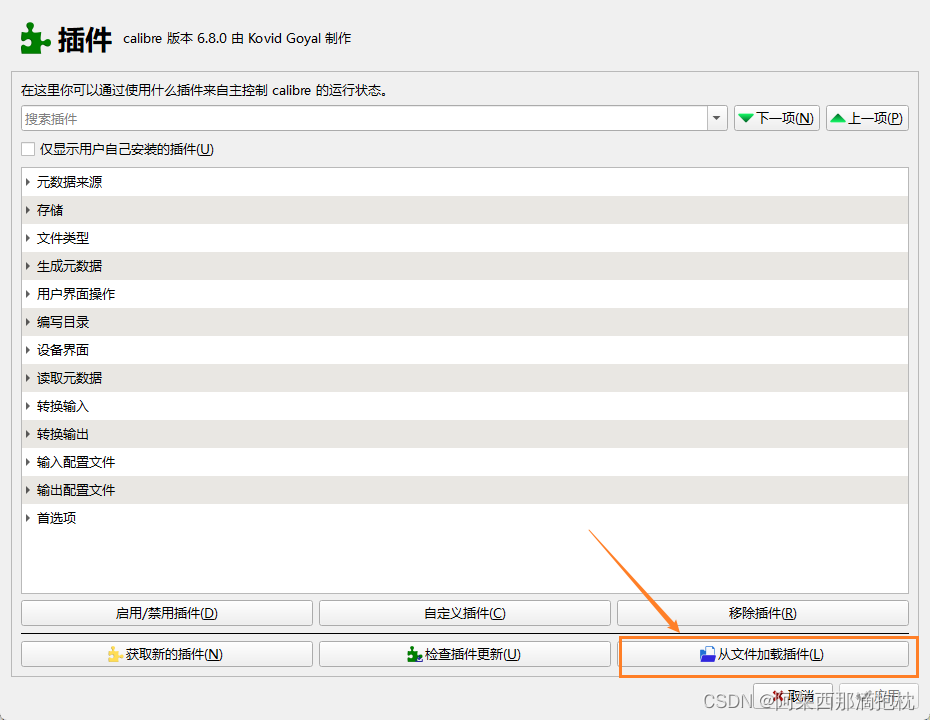Select the 首选项 row text
This screenshot has height=720, width=930.
56,518
